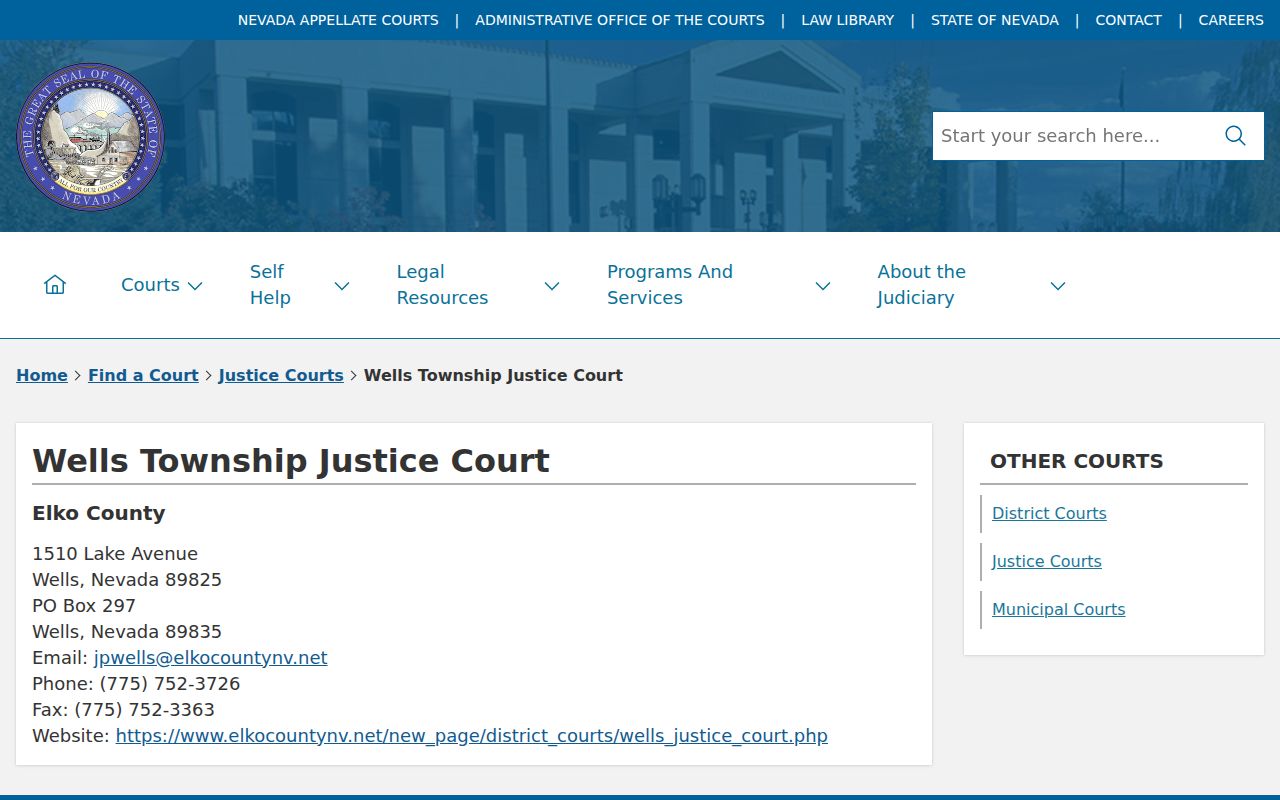The width and height of the screenshot is (1280, 800).
Task: Click the Other Courts sidebar heading
Action: pos(1076,461)
